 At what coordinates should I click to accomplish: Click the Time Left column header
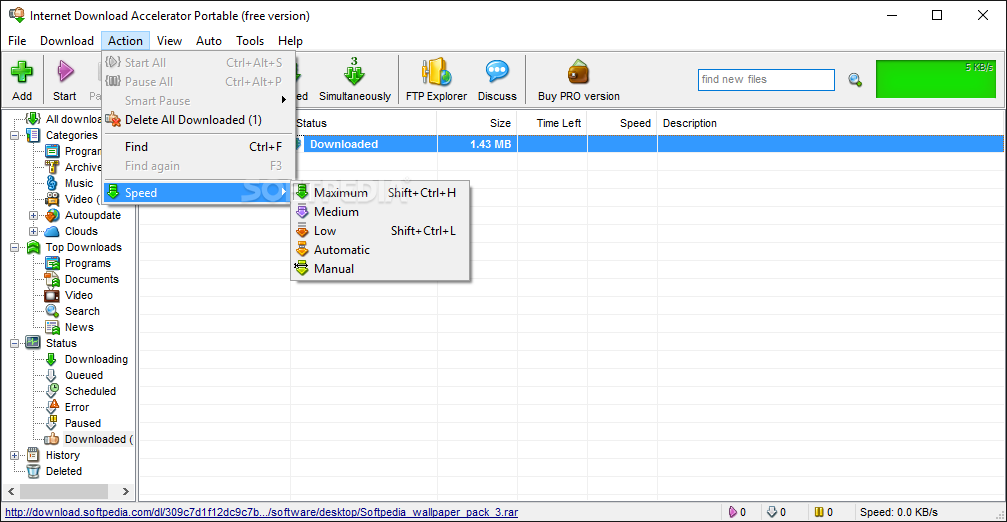[552, 123]
